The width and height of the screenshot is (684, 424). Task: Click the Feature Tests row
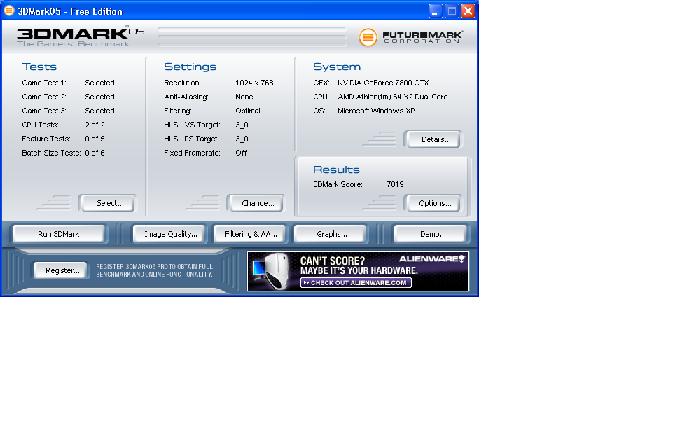coord(63,139)
